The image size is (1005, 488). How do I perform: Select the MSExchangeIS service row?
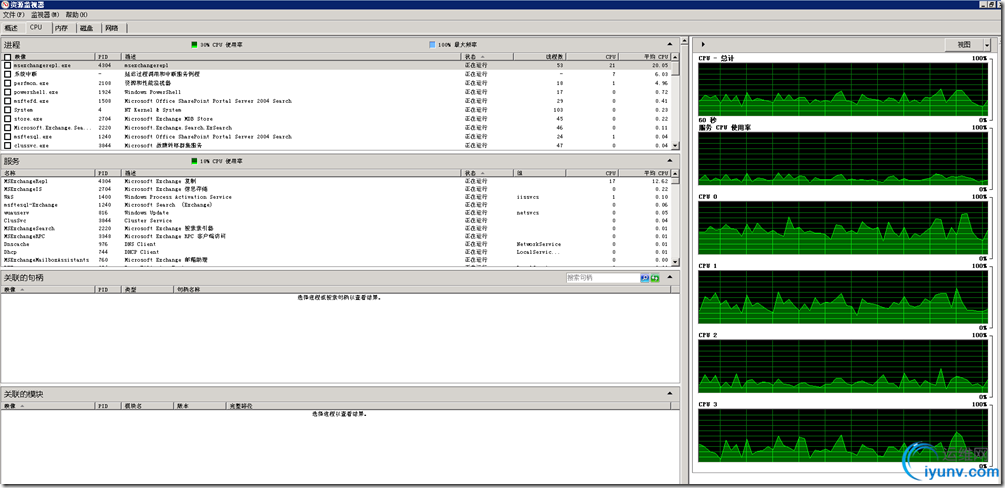pos(336,189)
